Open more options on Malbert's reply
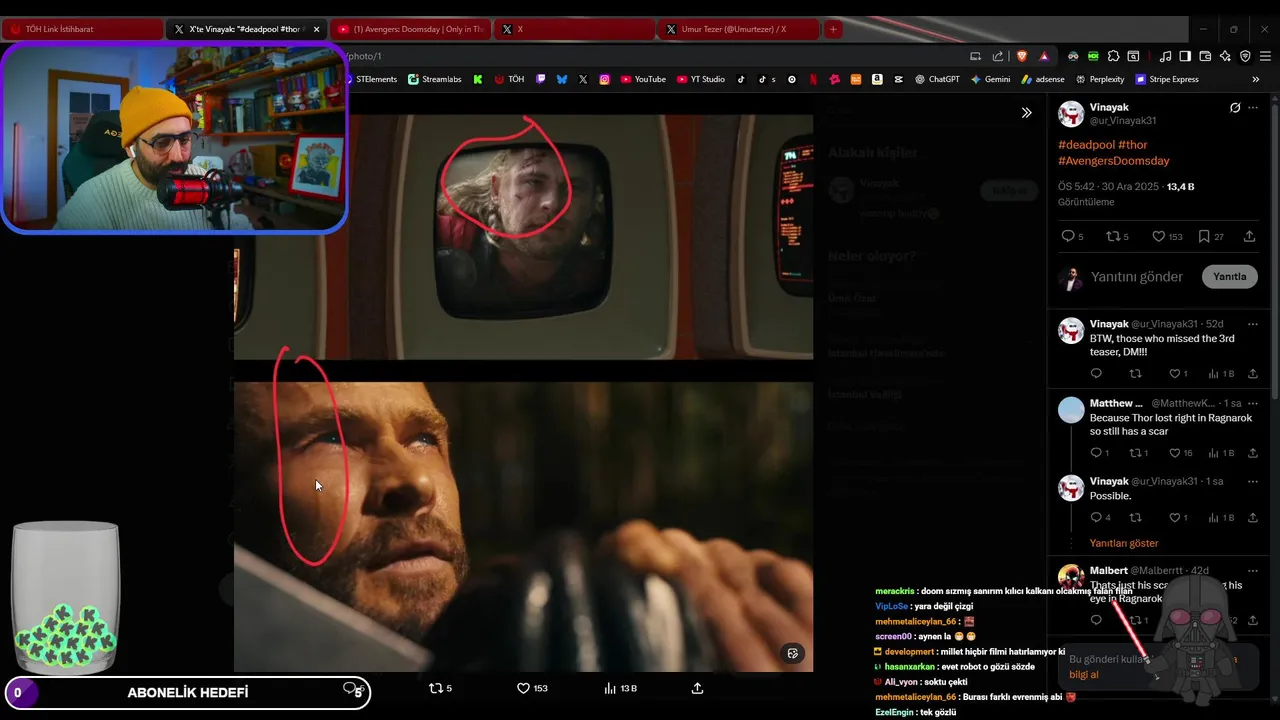 1253,570
